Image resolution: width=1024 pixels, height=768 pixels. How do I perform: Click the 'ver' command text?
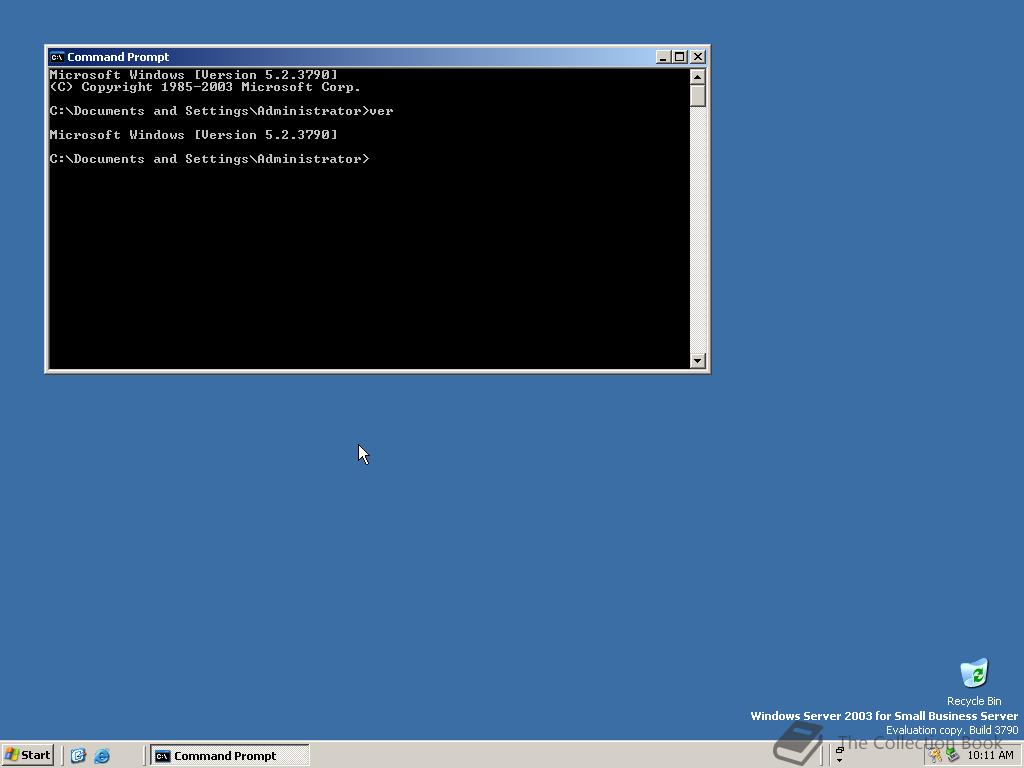click(381, 111)
